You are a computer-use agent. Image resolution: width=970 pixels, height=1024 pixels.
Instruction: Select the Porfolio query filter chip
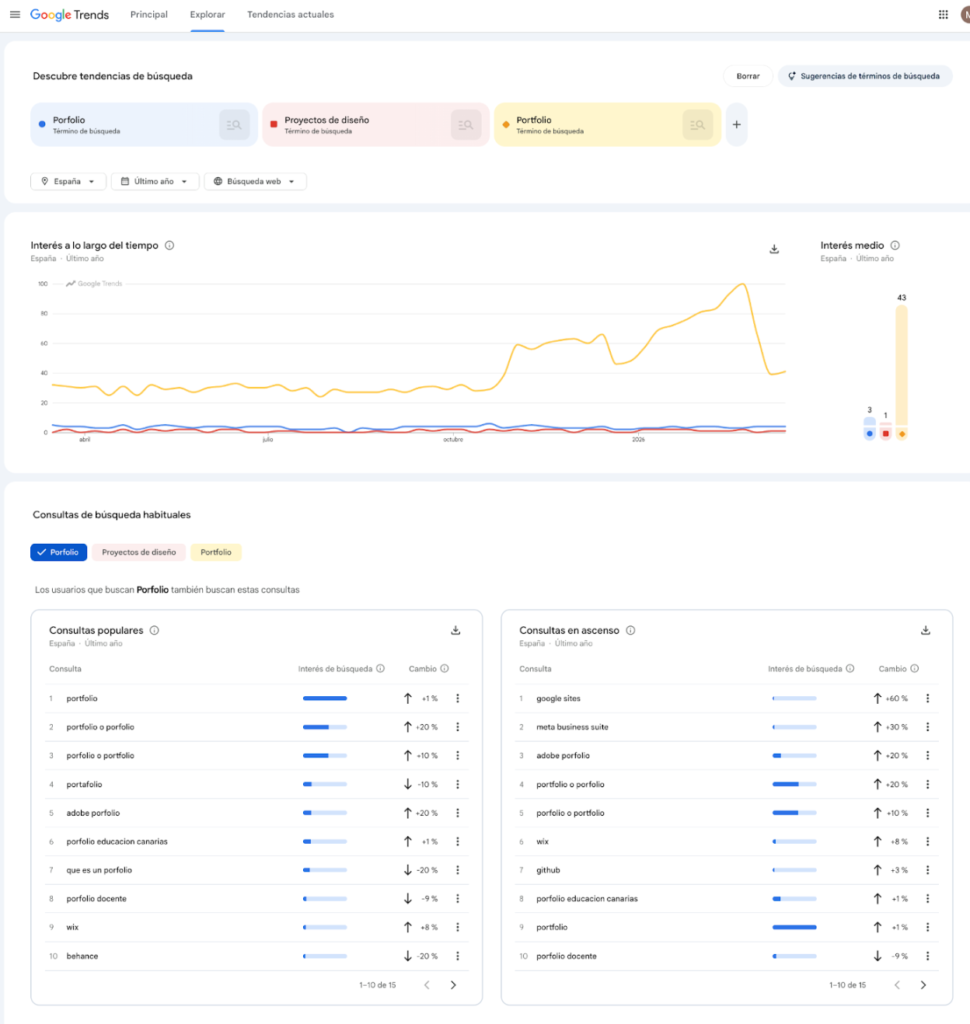click(59, 552)
